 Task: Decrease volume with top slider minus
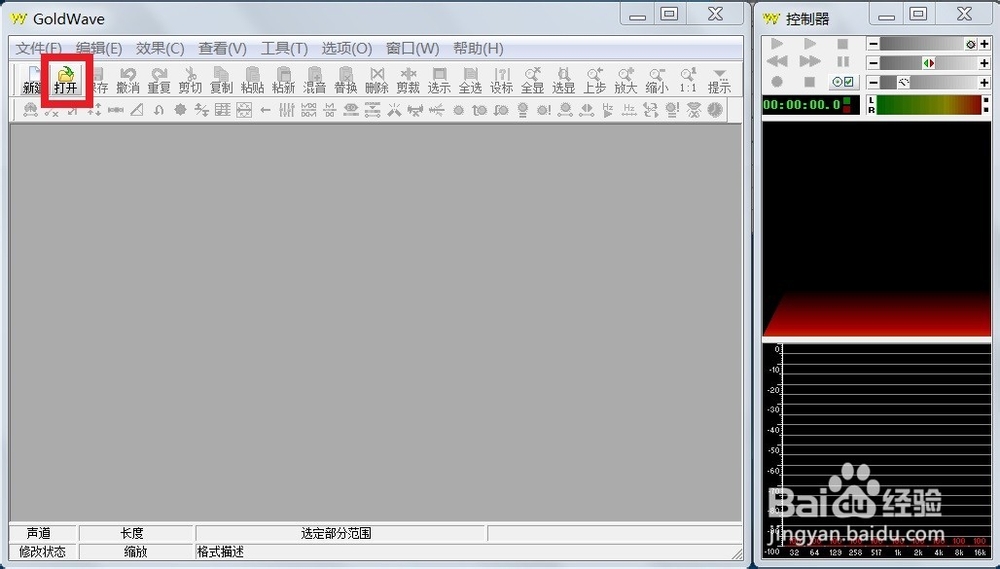click(873, 44)
